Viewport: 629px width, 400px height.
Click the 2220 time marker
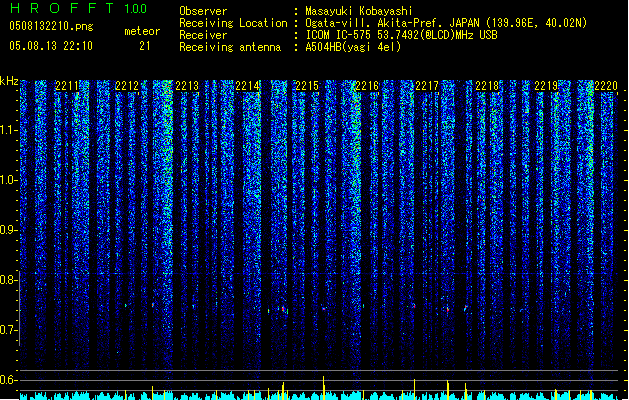click(606, 86)
